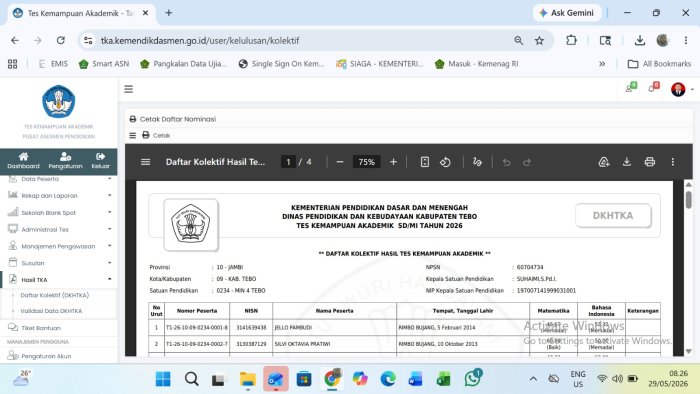Rotate the PDF counterclockwise
Viewport: 700px width, 394px height.
[x=445, y=162]
